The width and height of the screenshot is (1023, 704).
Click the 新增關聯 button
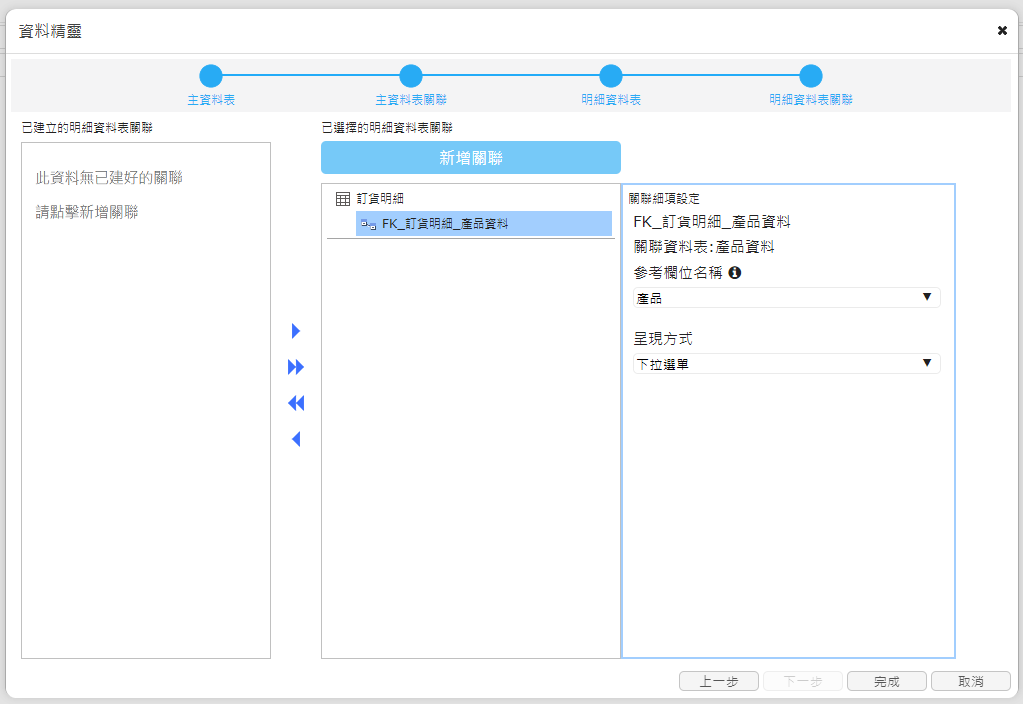click(x=470, y=158)
